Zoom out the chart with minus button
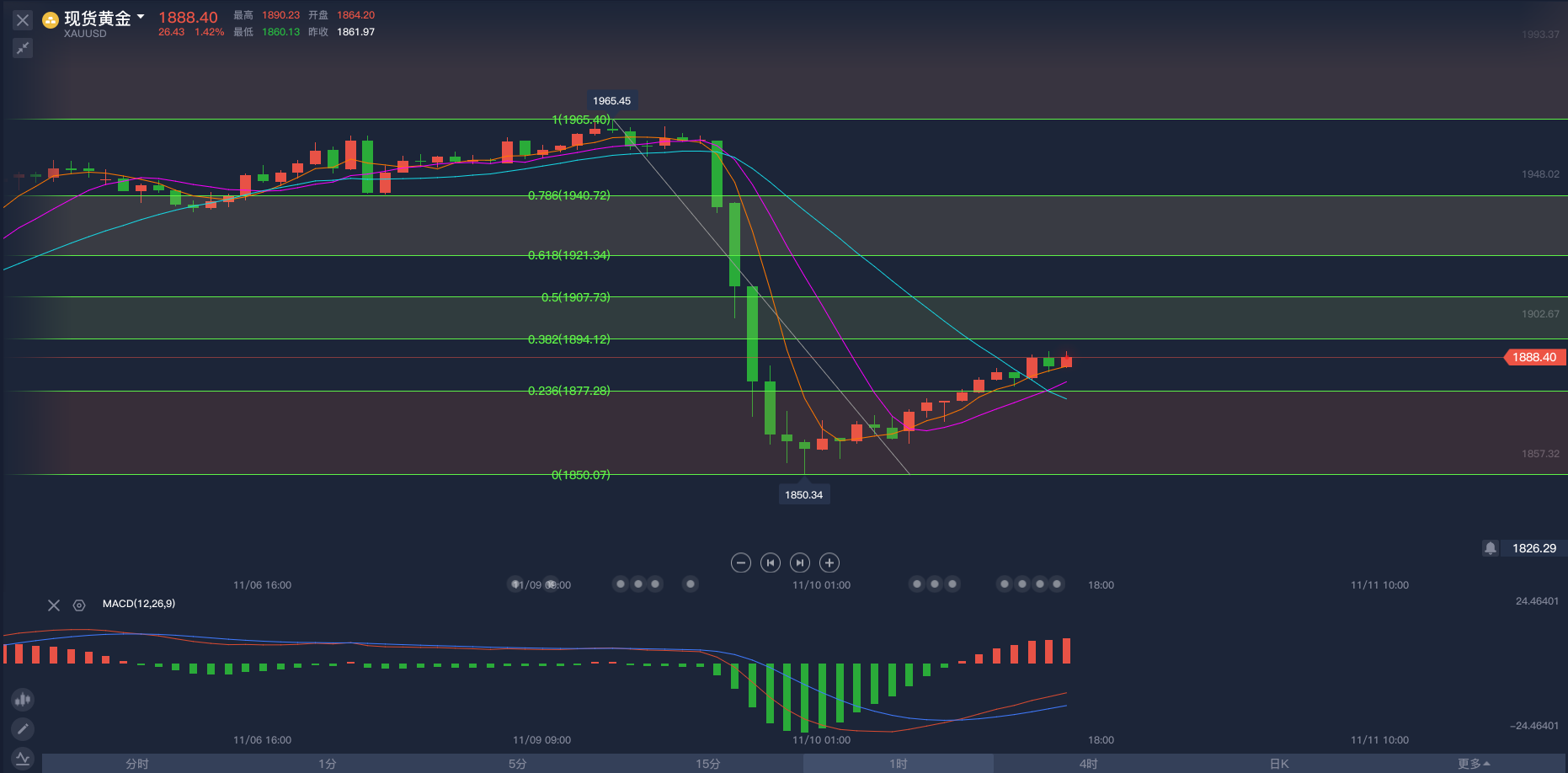Screen dimensions: 1568x773 point(741,562)
